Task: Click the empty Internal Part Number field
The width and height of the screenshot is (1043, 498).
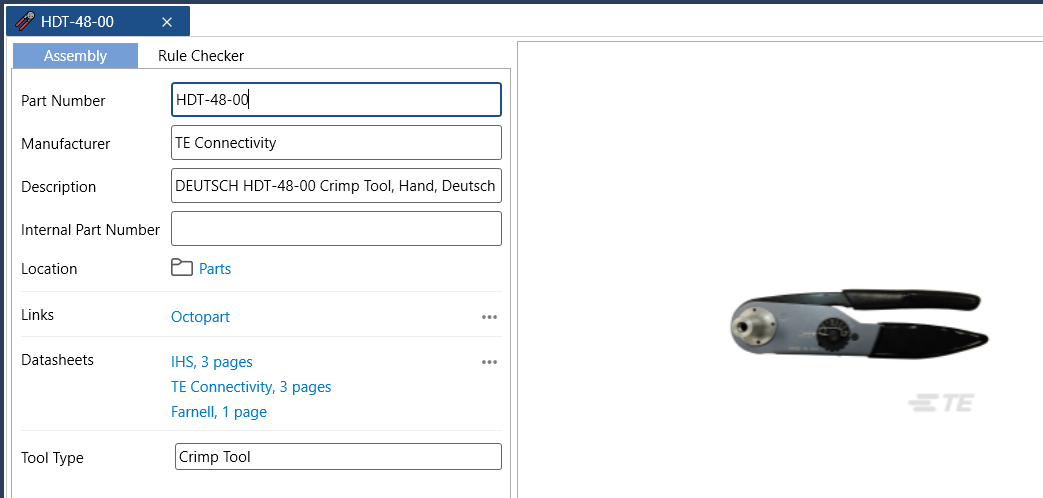Action: [336, 229]
